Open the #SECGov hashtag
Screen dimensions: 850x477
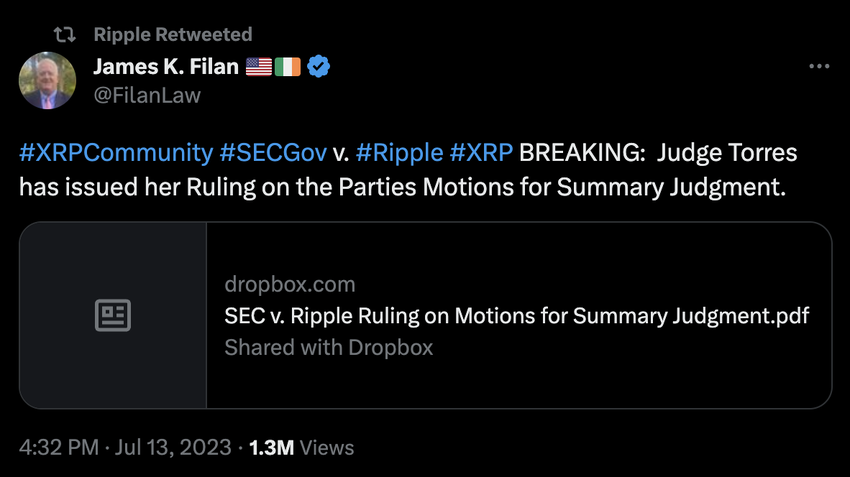[x=273, y=153]
